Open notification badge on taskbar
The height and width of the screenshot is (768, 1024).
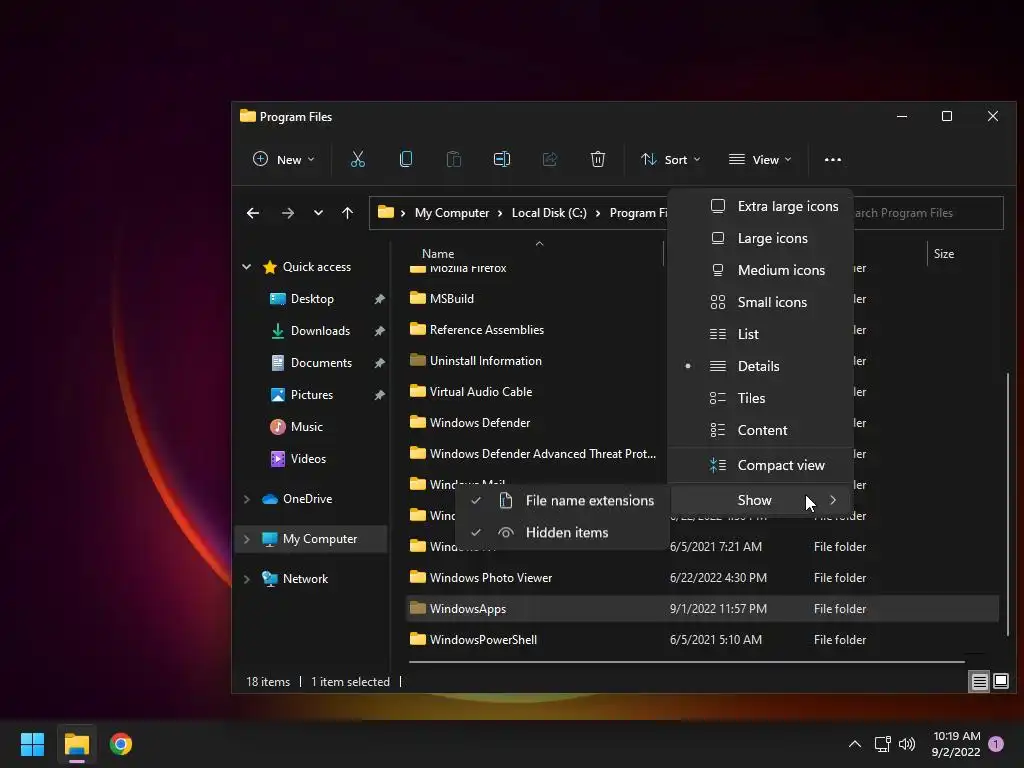pos(996,744)
